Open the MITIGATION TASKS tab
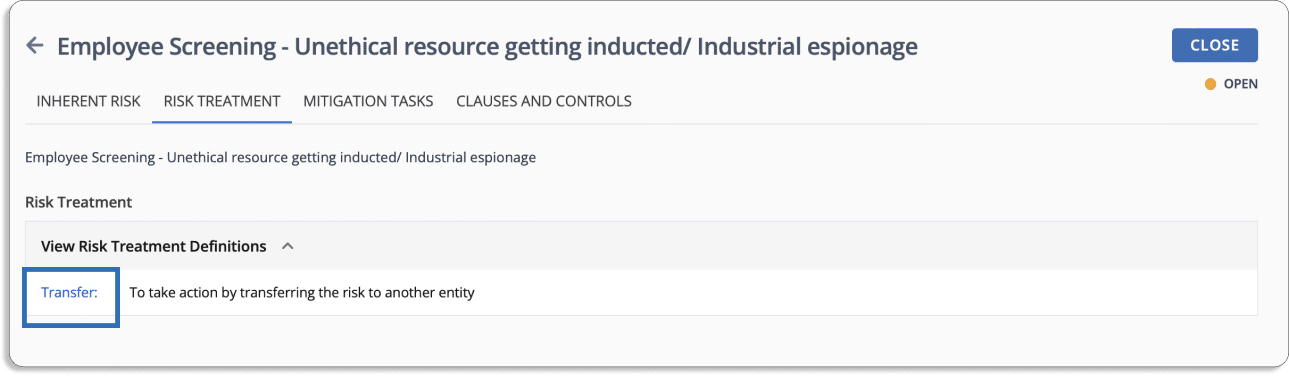 point(368,101)
